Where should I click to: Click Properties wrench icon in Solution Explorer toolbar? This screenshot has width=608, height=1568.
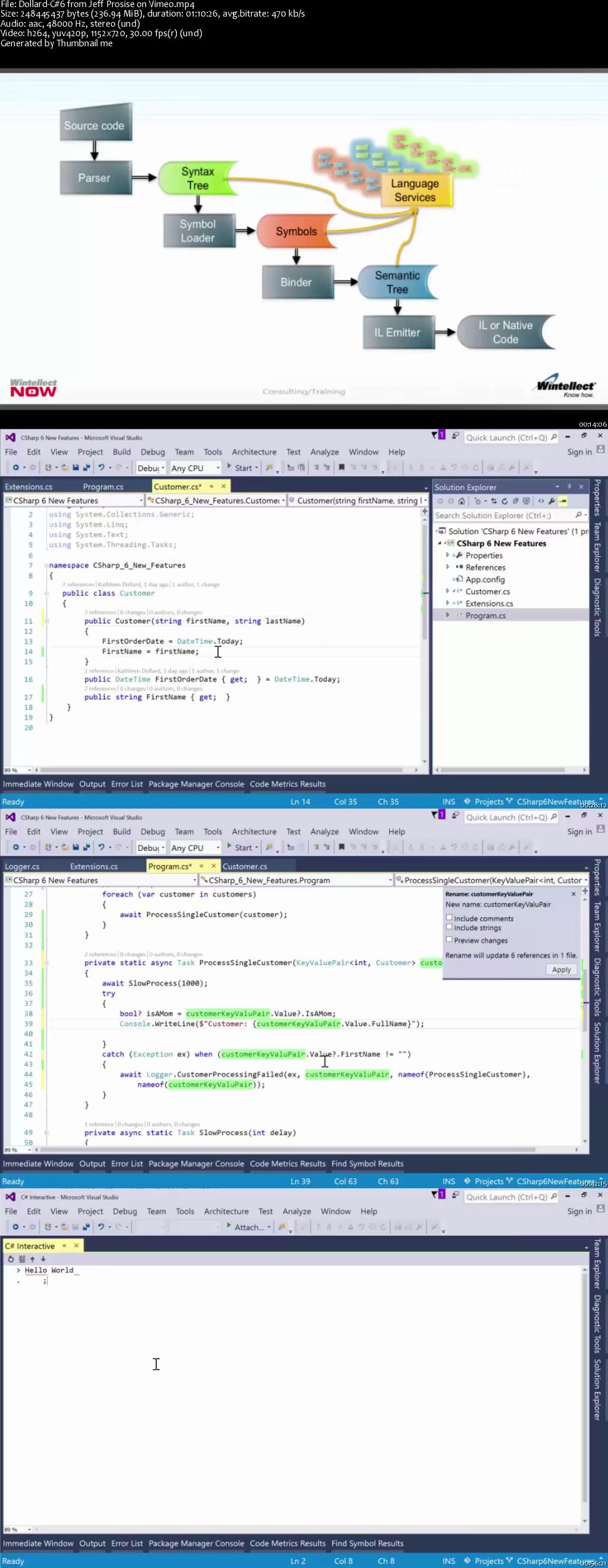(552, 501)
